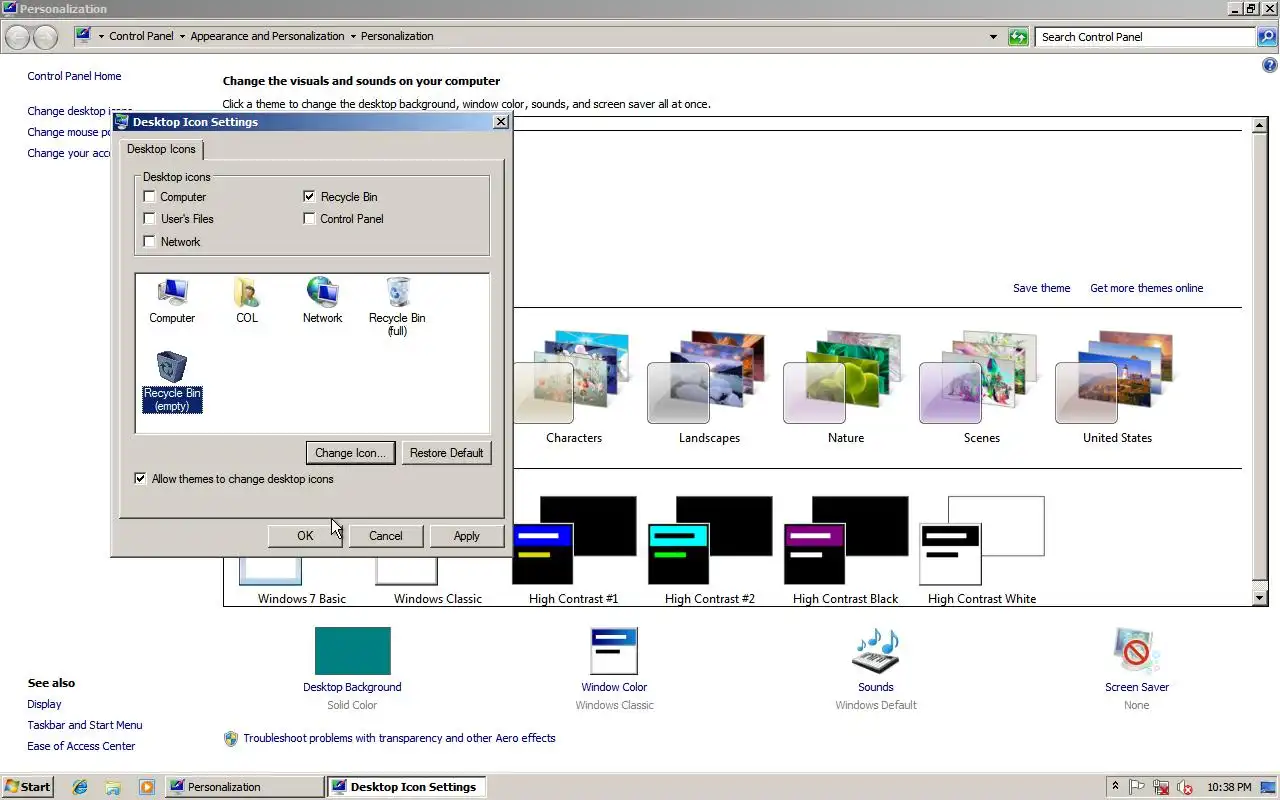The width and height of the screenshot is (1280, 800).
Task: Expand the Appearance and Personalization breadcrumb arrow
Action: [353, 37]
